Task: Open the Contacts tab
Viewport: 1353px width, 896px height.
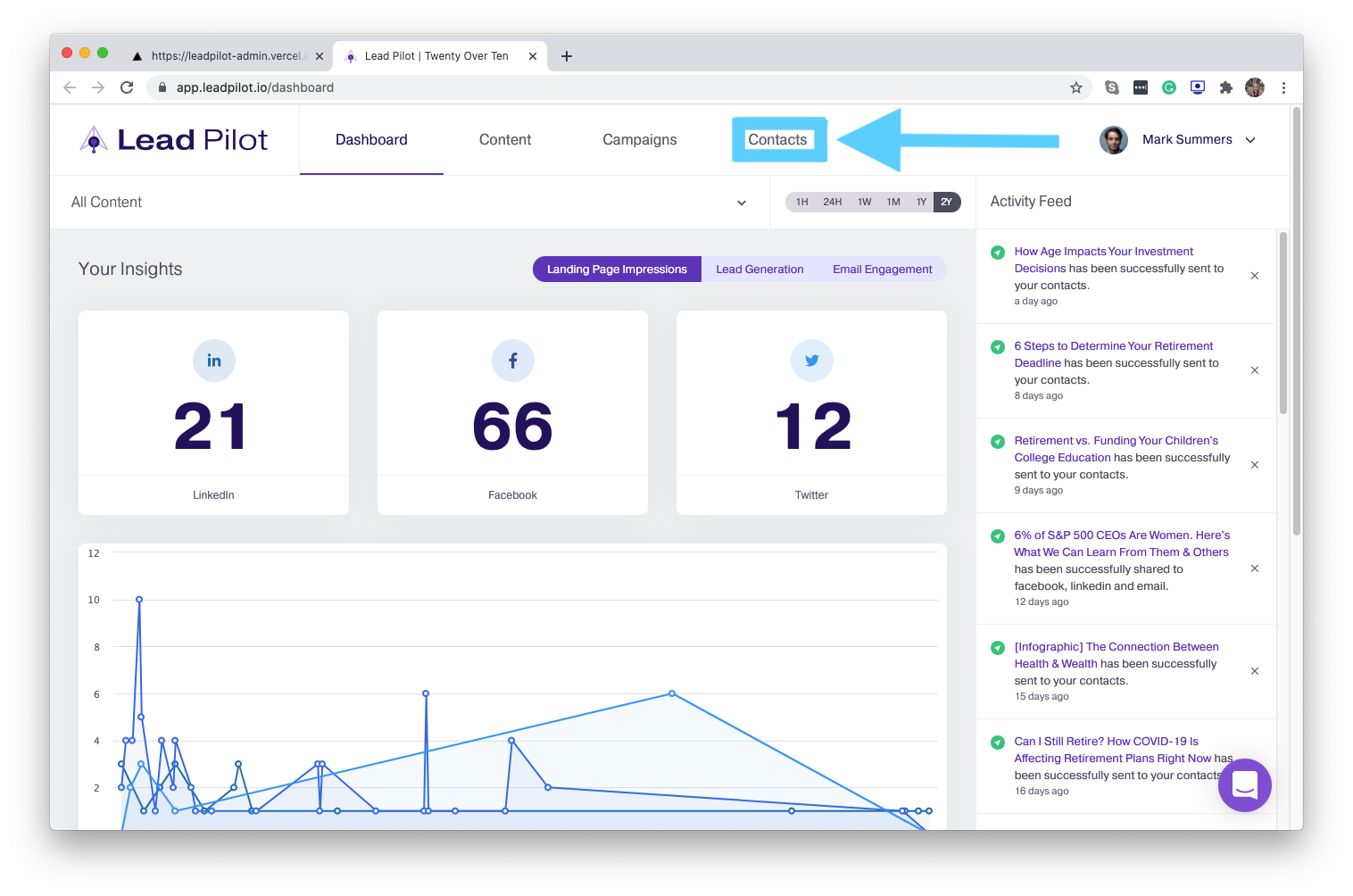Action: (777, 140)
